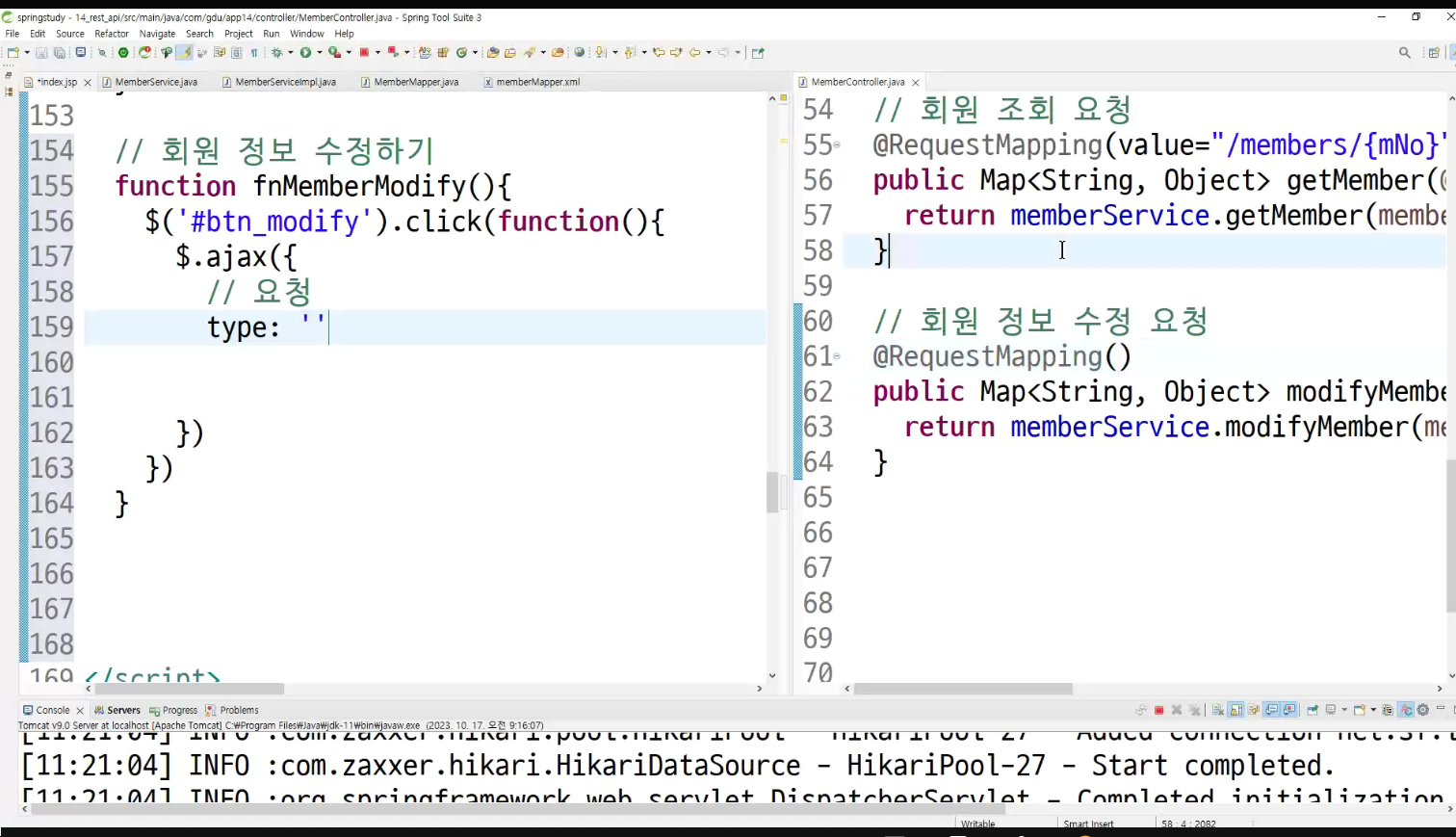Click the New file wizard icon

(x=13, y=53)
